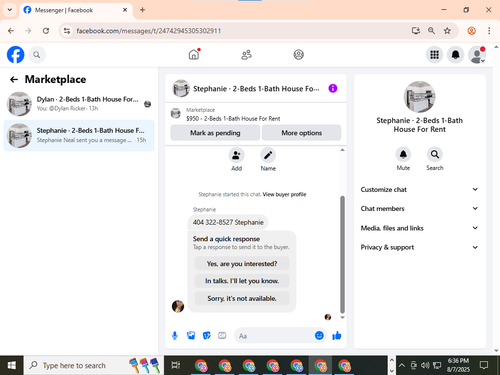
Task: Click listing title $950 2-Beds 1-Bath House For Rent
Action: [x=233, y=118]
